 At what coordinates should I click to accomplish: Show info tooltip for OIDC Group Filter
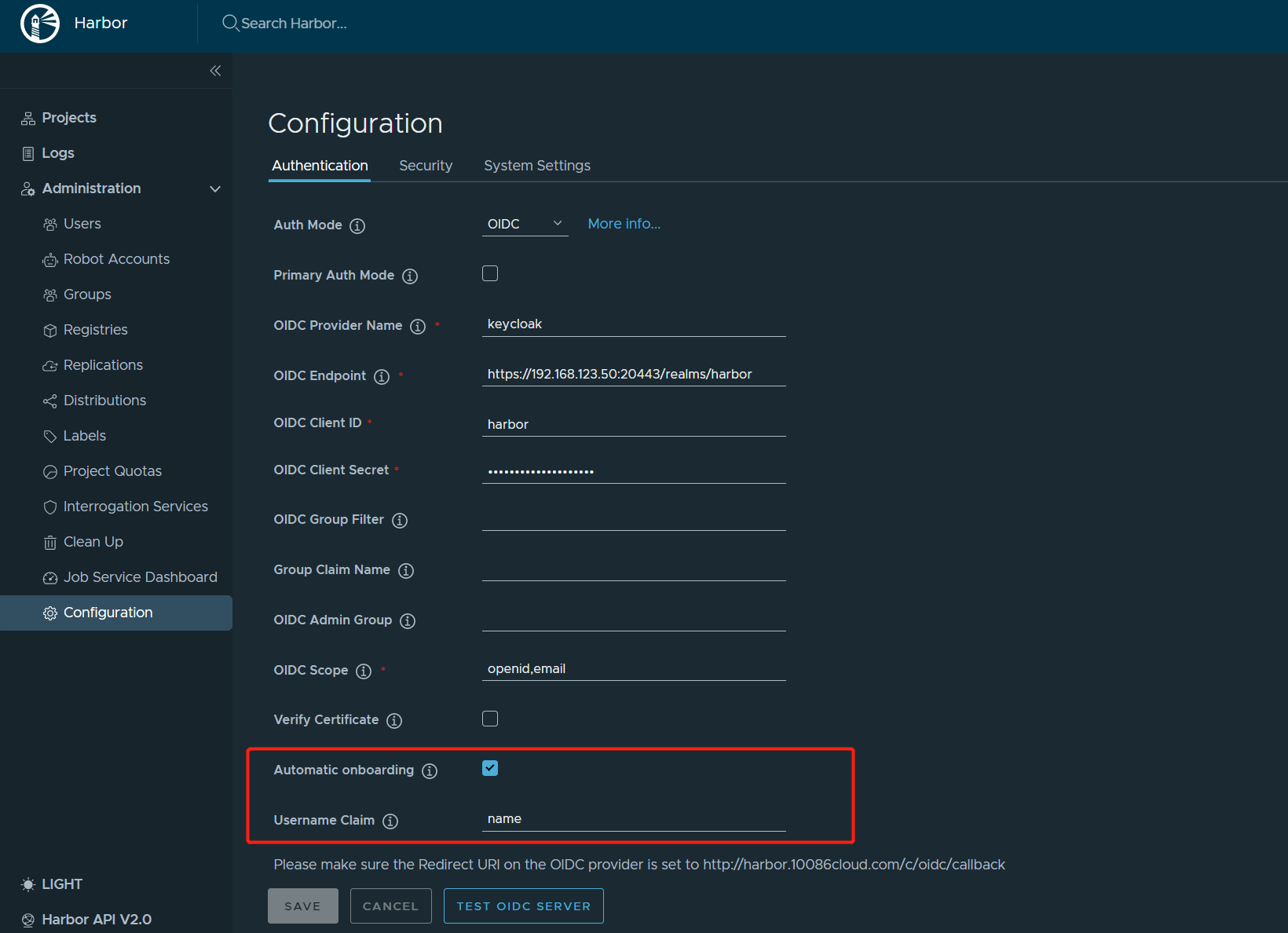(x=400, y=520)
